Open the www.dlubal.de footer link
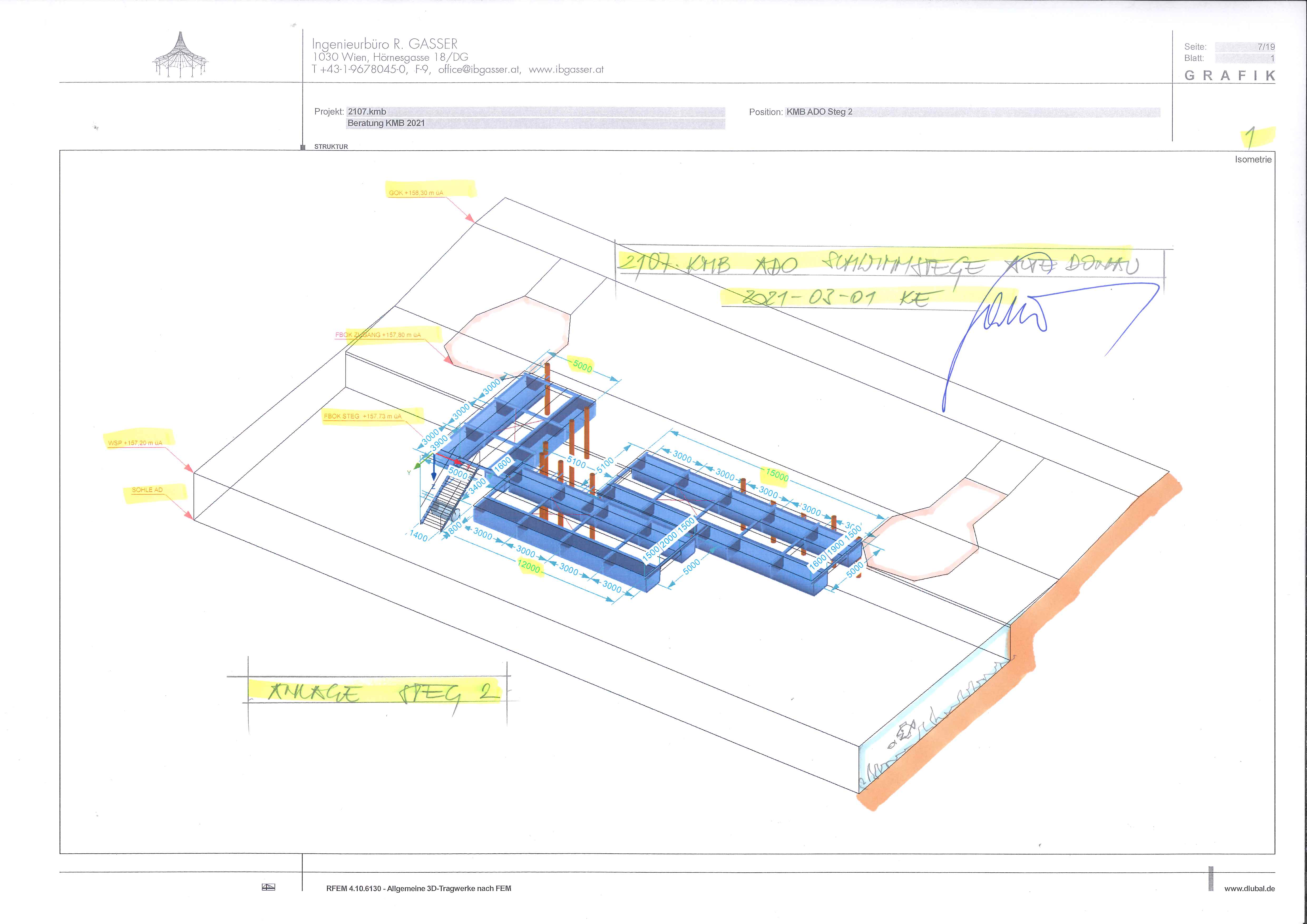 point(1250,888)
